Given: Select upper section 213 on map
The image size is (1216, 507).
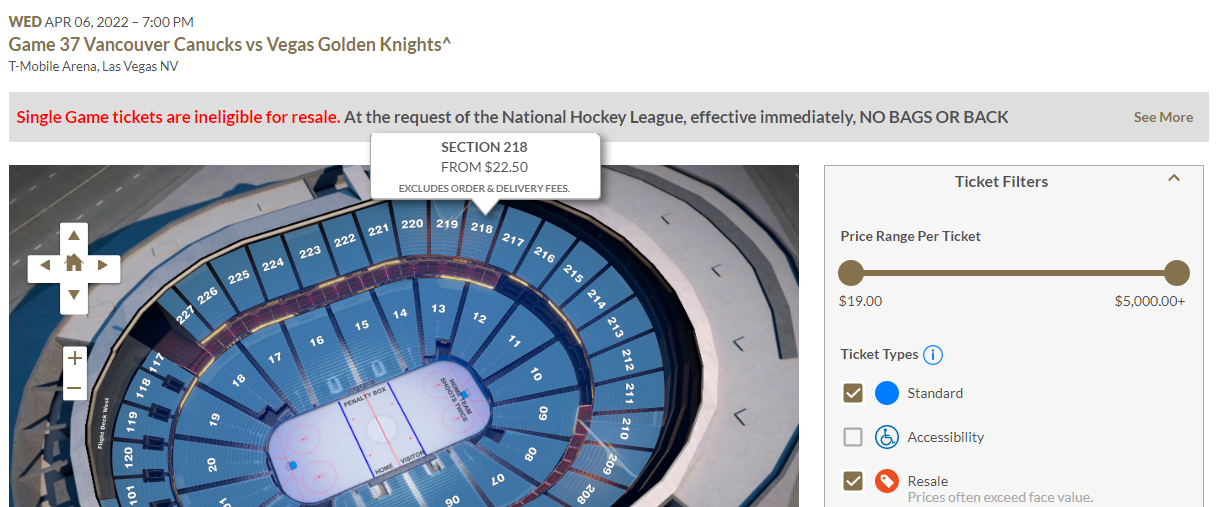Looking at the screenshot, I should coord(614,331).
